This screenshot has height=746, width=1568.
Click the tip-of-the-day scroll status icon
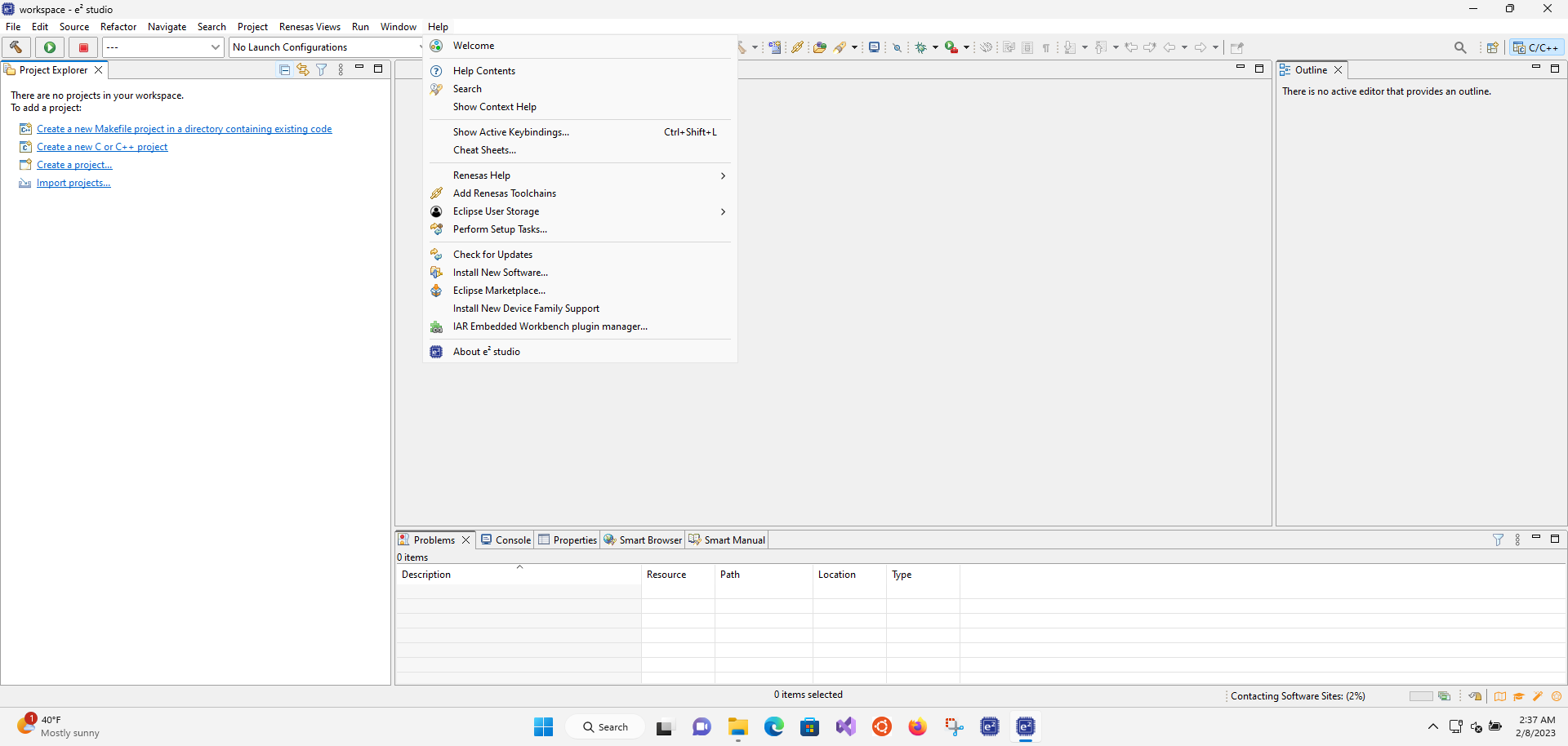click(1475, 696)
